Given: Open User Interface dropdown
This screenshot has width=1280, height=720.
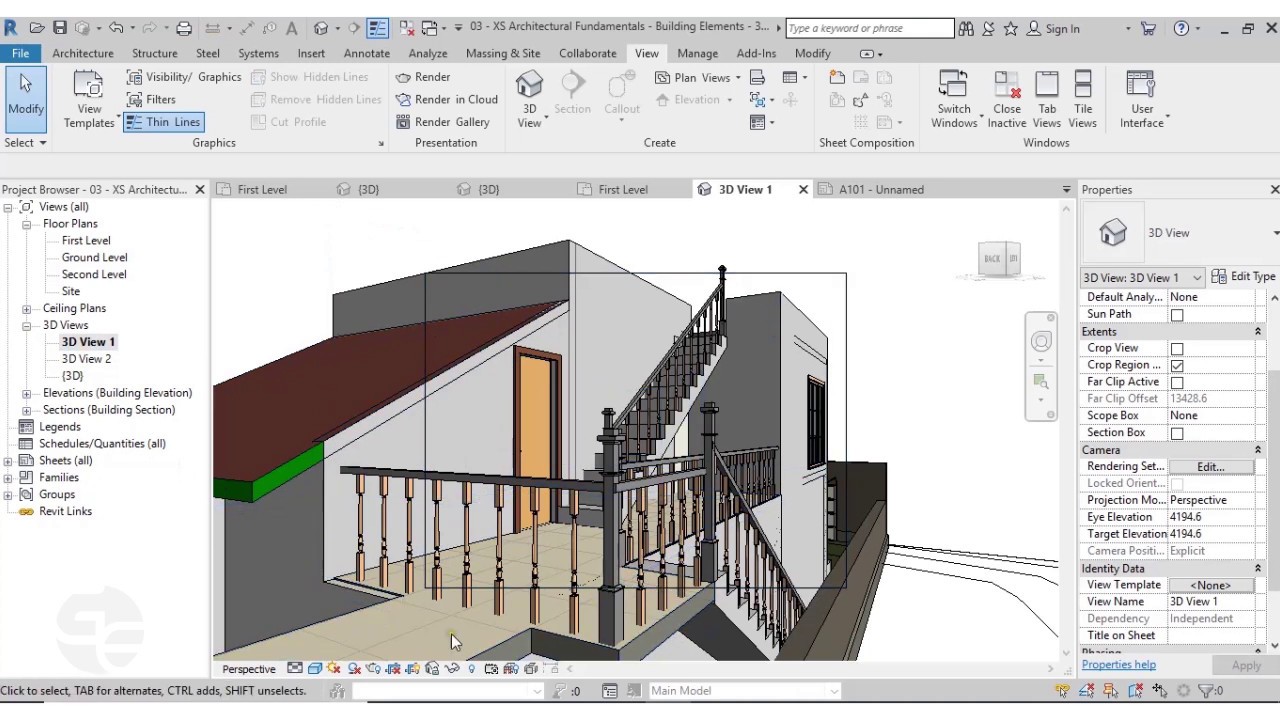Looking at the screenshot, I should [x=1141, y=99].
